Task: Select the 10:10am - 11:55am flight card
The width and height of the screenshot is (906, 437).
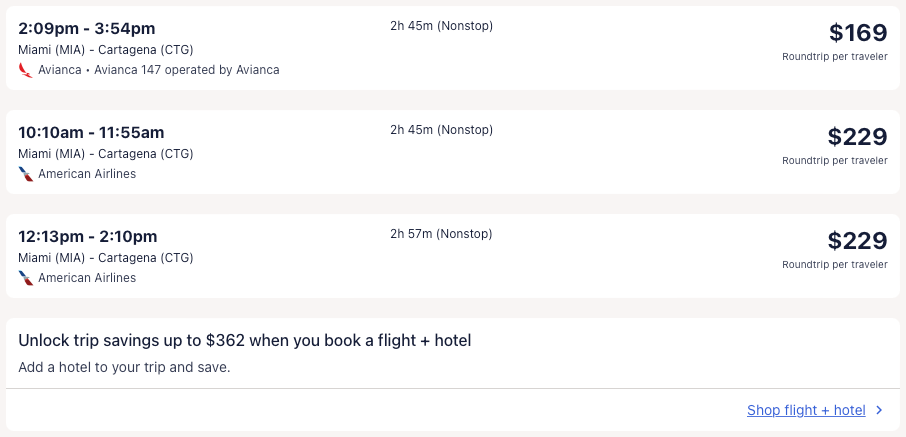Action: pyautogui.click(x=91, y=132)
